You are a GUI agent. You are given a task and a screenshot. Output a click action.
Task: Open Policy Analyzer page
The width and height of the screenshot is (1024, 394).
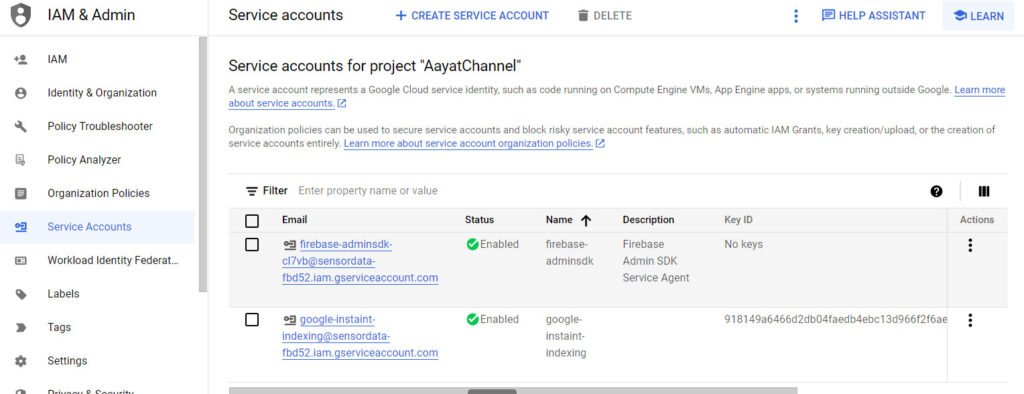click(98, 159)
